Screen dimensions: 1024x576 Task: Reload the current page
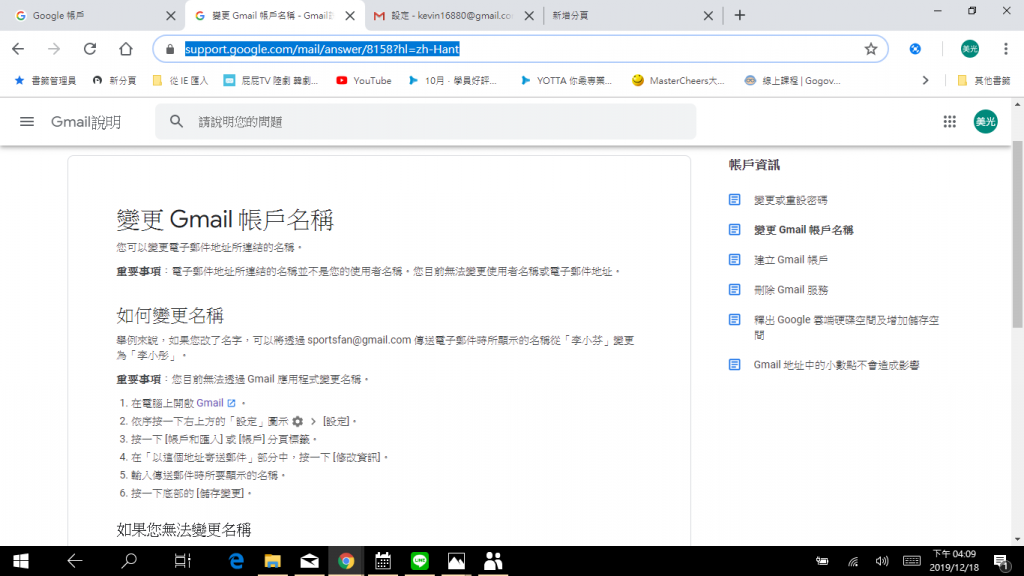click(x=90, y=49)
